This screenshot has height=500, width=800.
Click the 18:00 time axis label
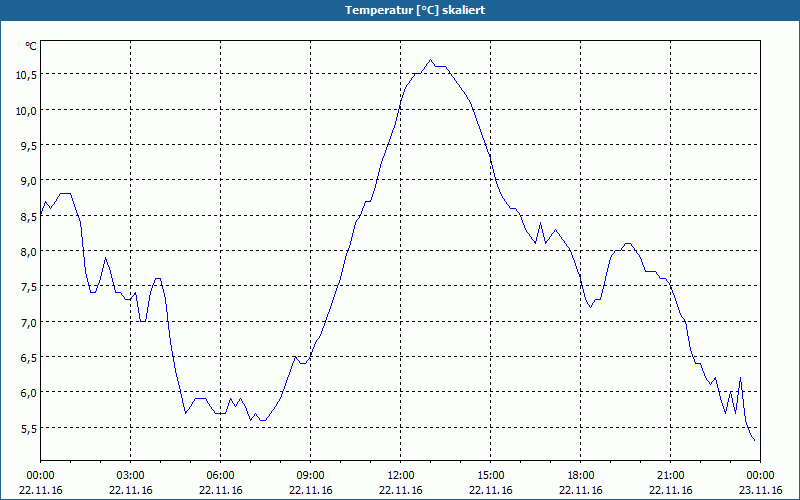(x=581, y=476)
